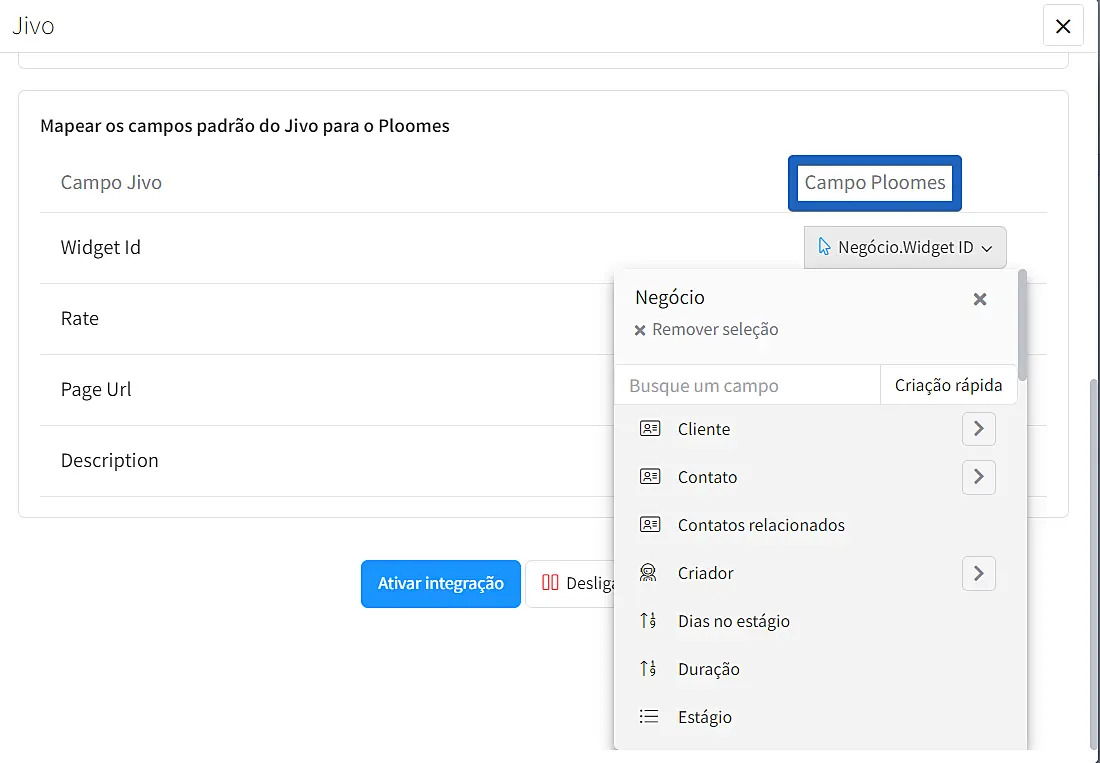The height and width of the screenshot is (763, 1100).
Task: Click the Ativar integração button
Action: pos(440,583)
